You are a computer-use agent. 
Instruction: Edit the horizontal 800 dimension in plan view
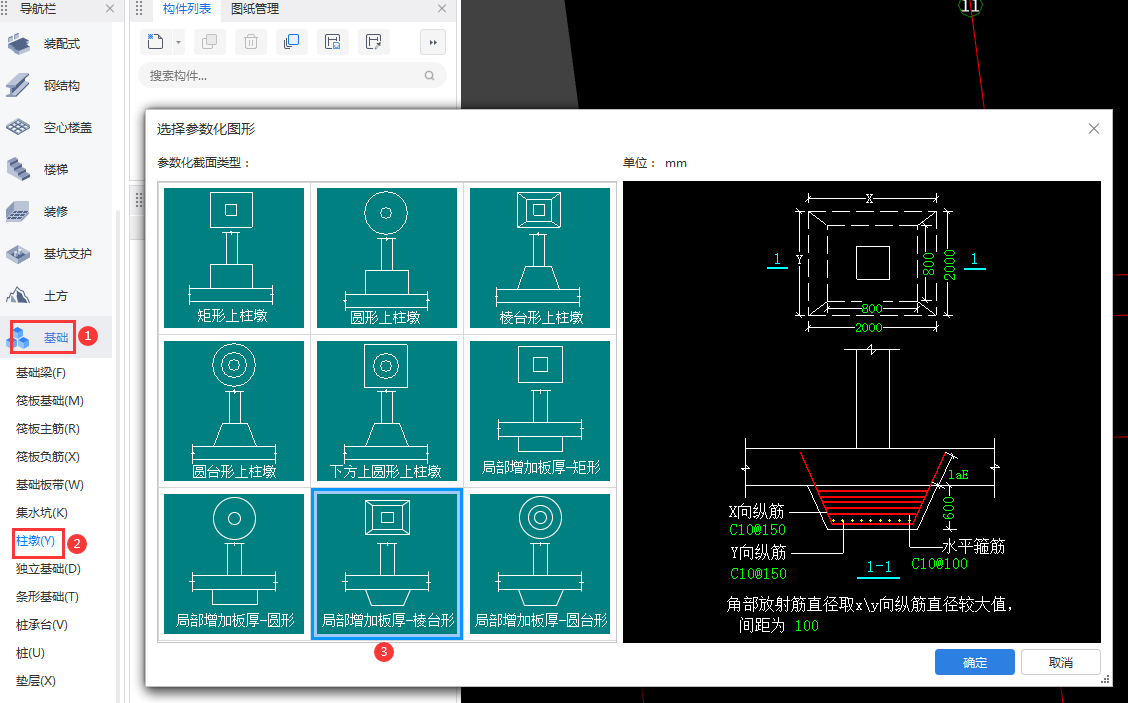pyautogui.click(x=871, y=309)
